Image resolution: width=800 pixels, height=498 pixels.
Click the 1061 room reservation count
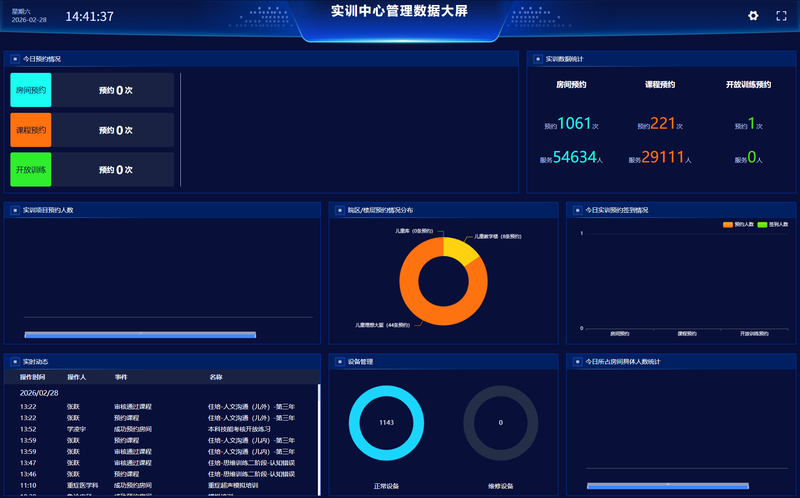[574, 124]
